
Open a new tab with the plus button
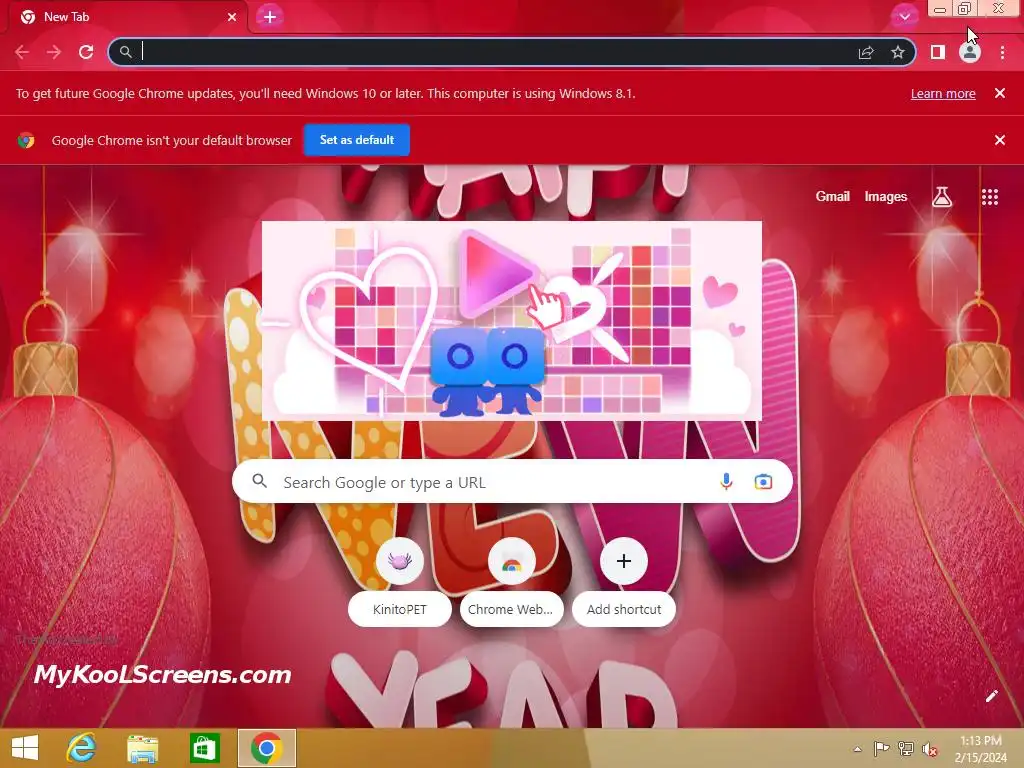[270, 17]
